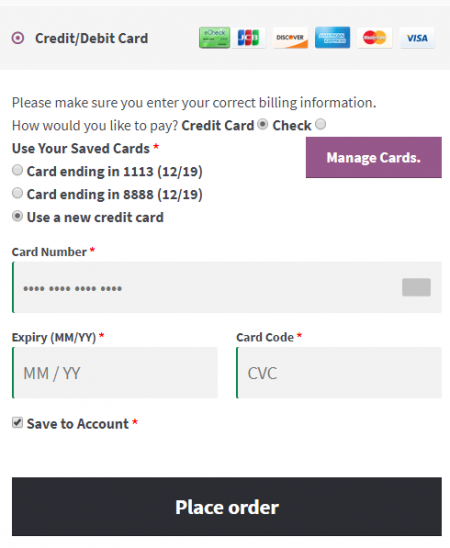The image size is (450, 548).
Task: Click the American Express card logo
Action: click(332, 37)
